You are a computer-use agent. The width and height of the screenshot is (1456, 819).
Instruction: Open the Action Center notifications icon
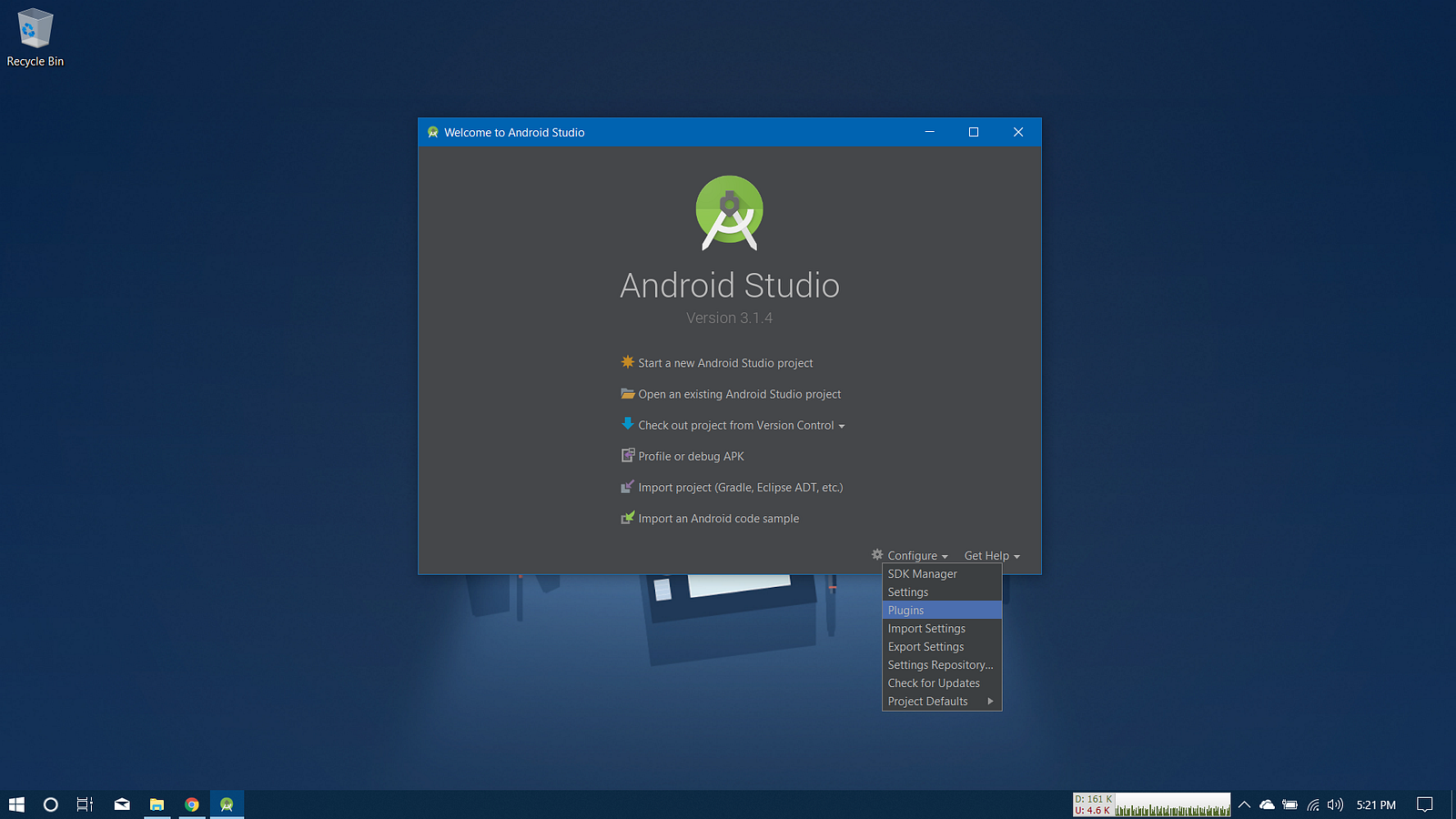pos(1425,804)
